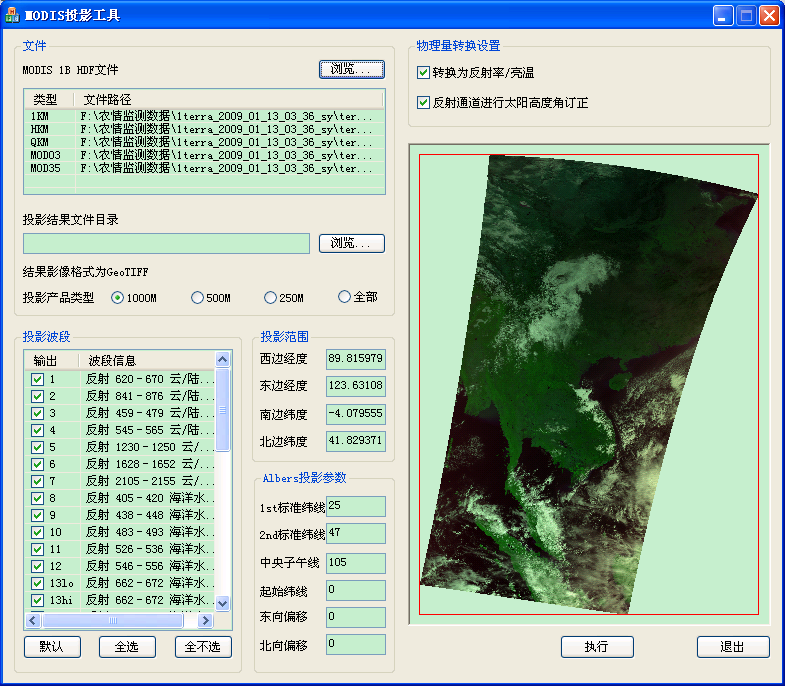Screen dimensions: 785x686
Task: Minimize the MODIS投影工具 window
Action: pos(722,16)
